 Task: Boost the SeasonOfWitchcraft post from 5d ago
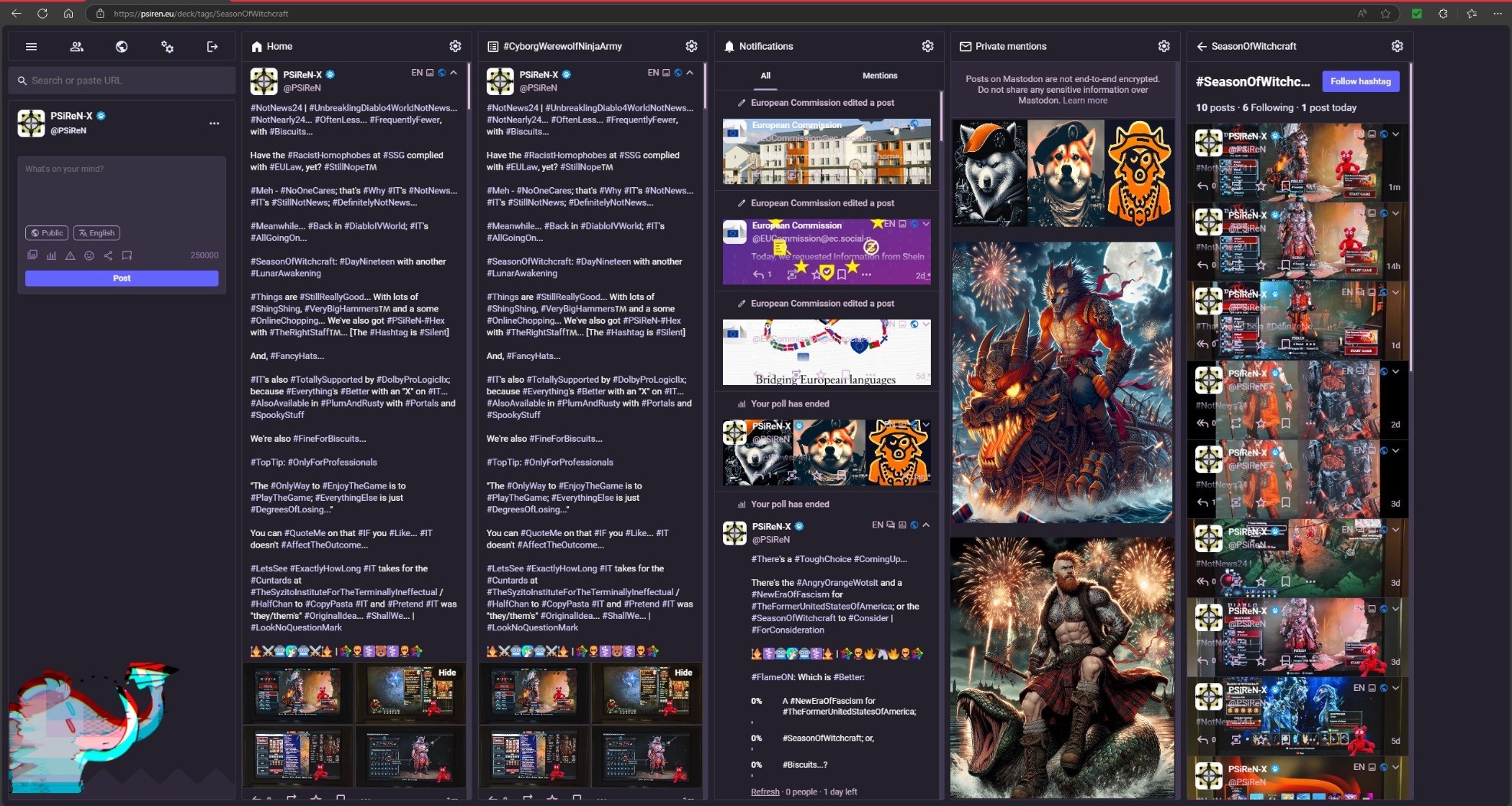point(1235,740)
